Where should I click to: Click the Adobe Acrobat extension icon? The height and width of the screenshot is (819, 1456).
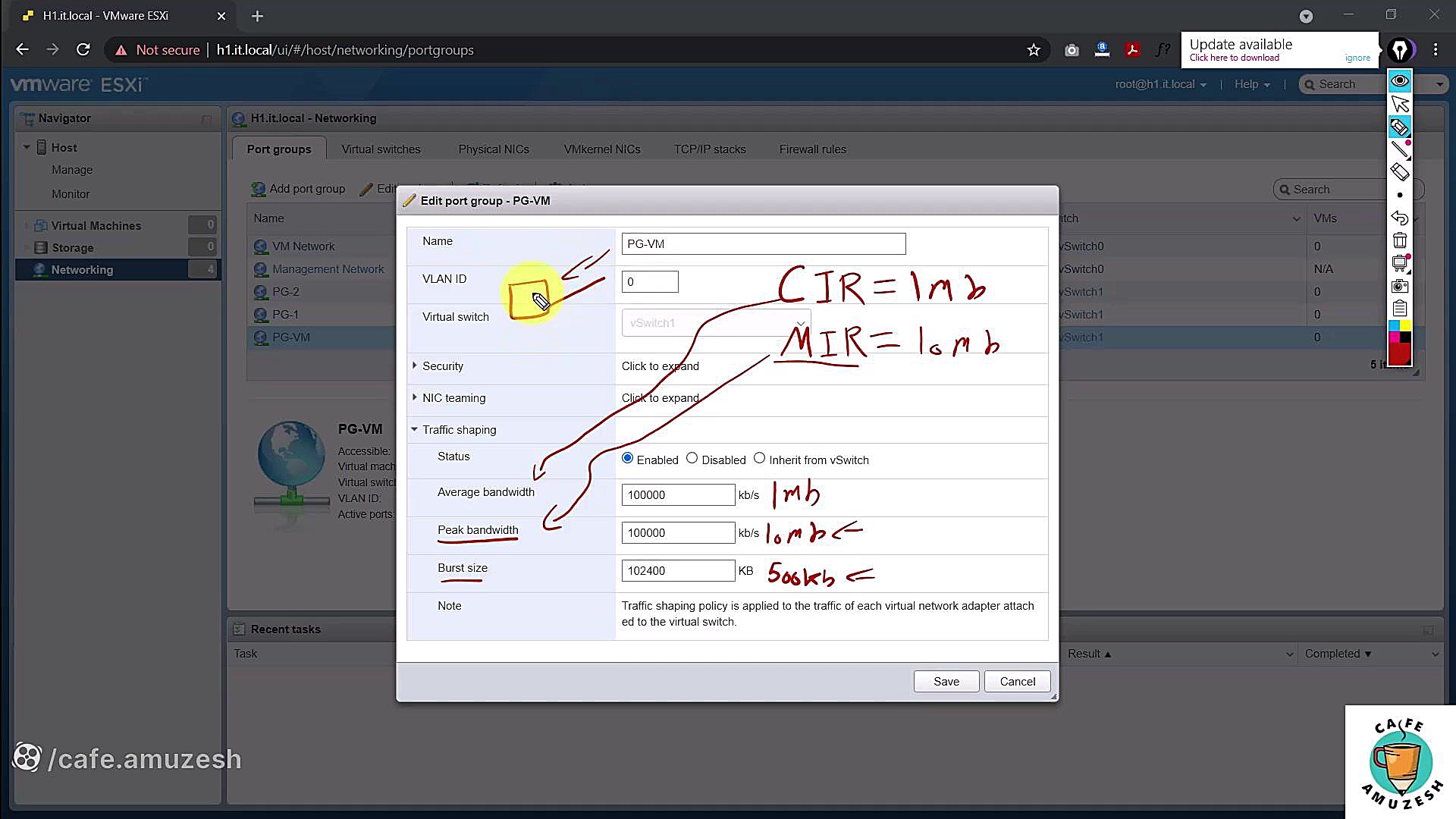point(1132,50)
